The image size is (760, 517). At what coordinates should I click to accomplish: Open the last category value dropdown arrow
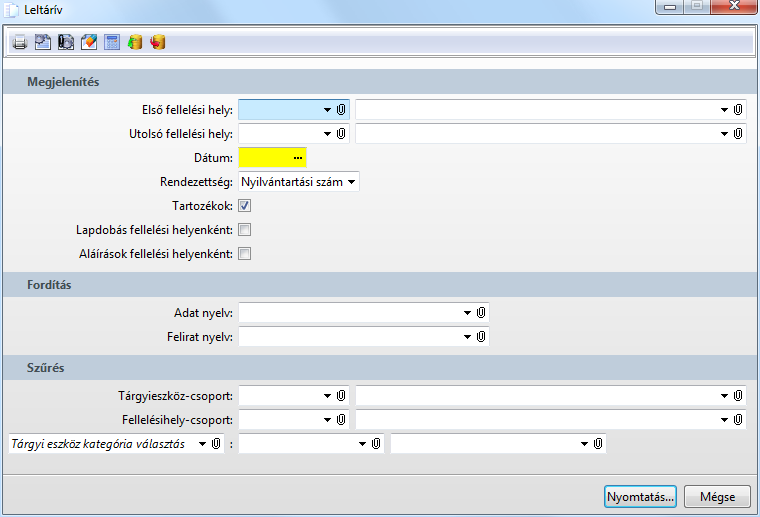(584, 444)
